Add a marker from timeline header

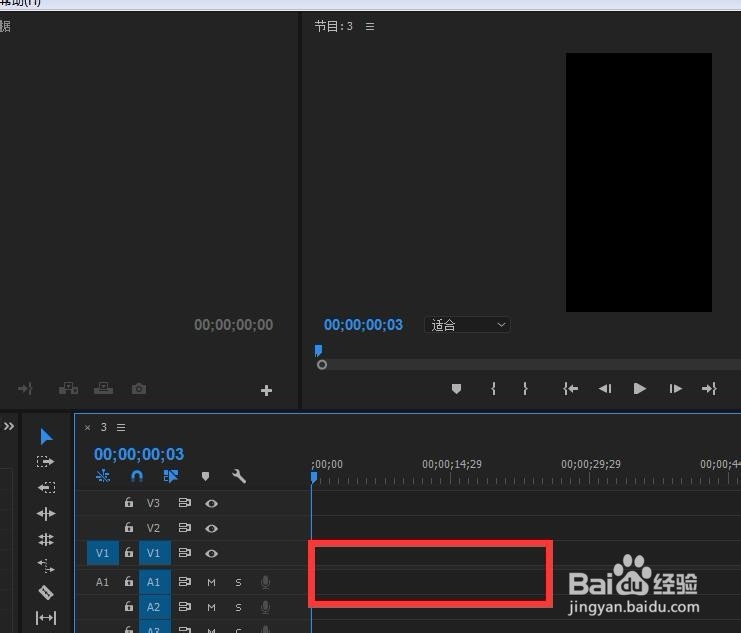click(x=205, y=477)
